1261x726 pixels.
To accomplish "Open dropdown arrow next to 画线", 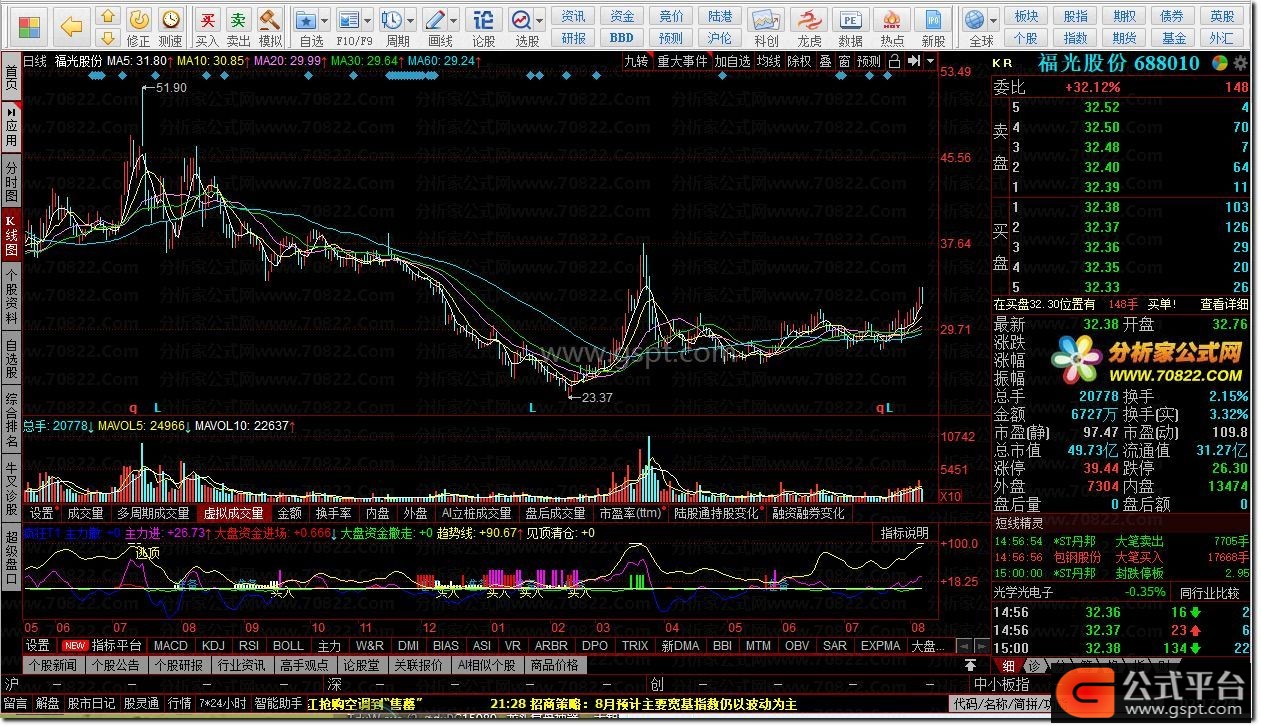I will (455, 19).
